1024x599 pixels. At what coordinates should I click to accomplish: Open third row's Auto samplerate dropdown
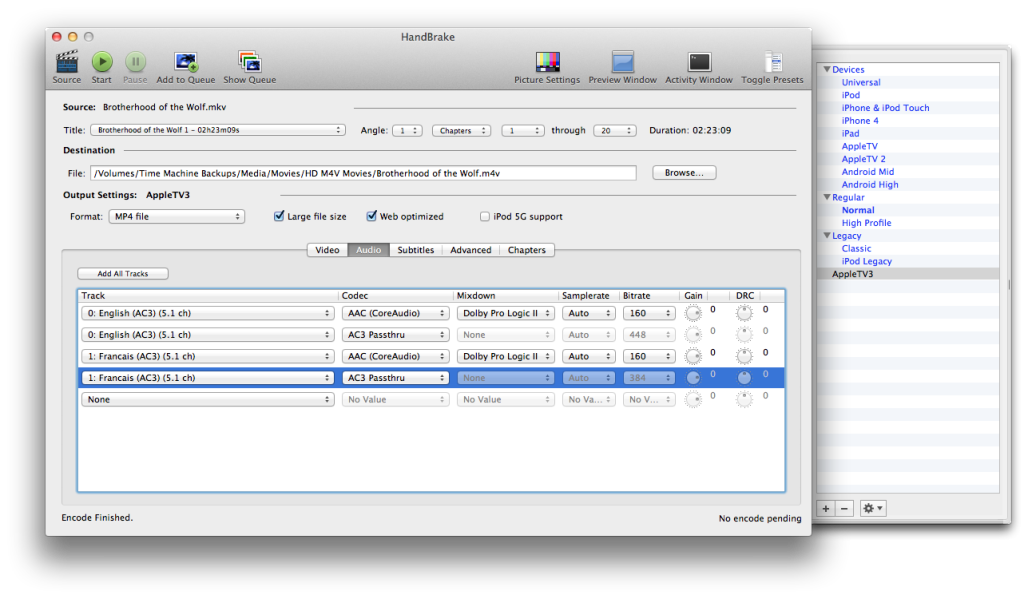(x=588, y=357)
